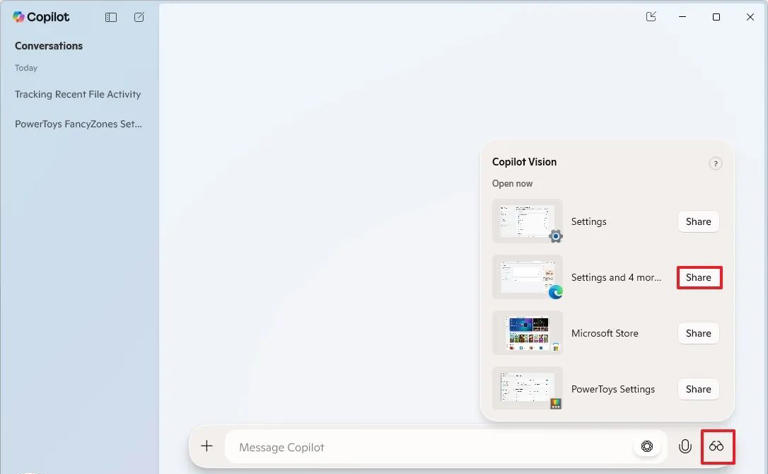The height and width of the screenshot is (474, 768).
Task: Click the pop-out window icon in title bar
Action: pos(651,17)
